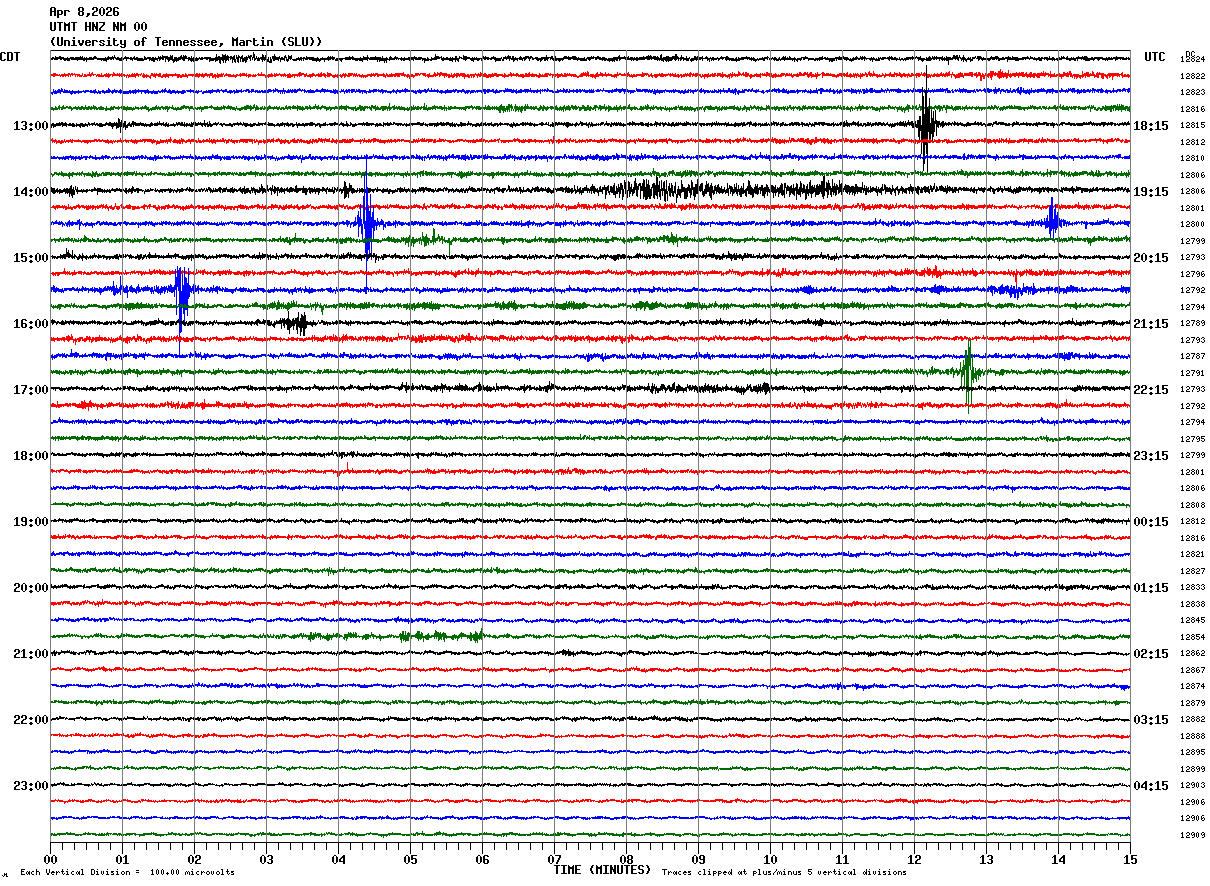Select the 10 minute tick label
This screenshot has width=1210, height=886.
pyautogui.click(x=770, y=859)
